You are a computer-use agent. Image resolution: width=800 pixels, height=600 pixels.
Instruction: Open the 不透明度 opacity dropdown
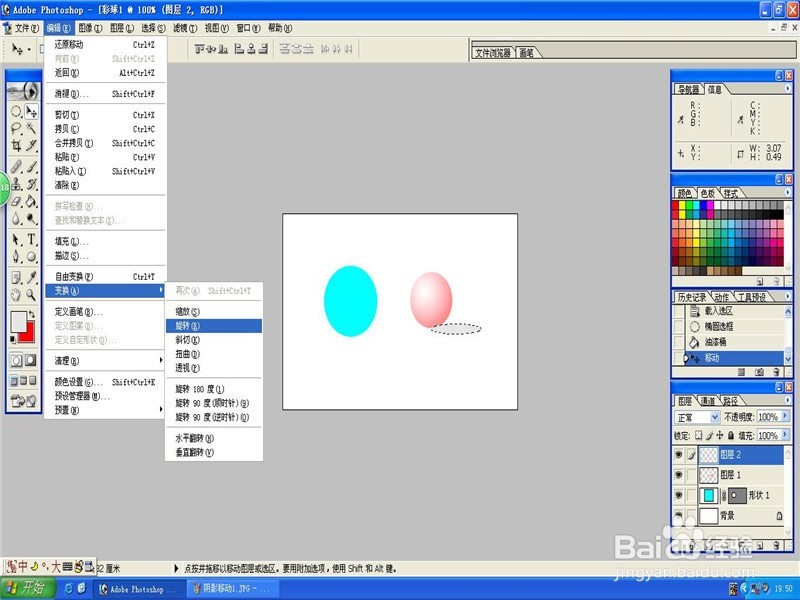785,415
